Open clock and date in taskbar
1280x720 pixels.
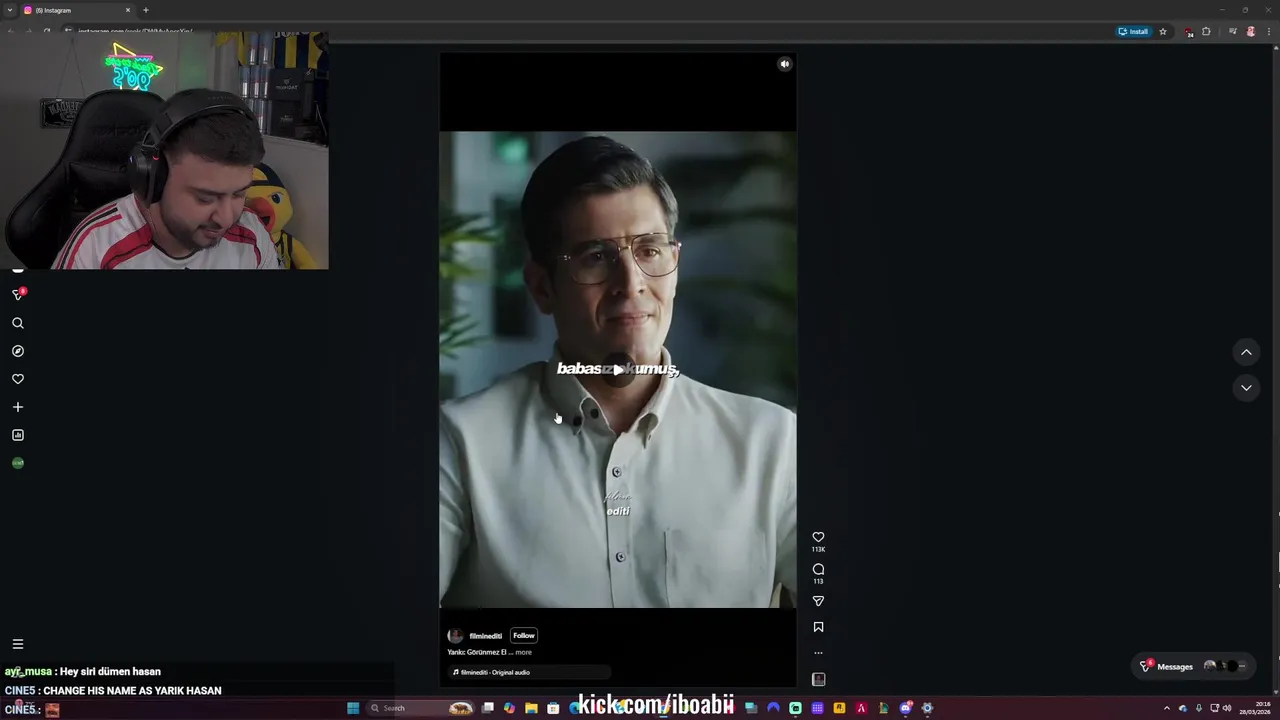1255,708
